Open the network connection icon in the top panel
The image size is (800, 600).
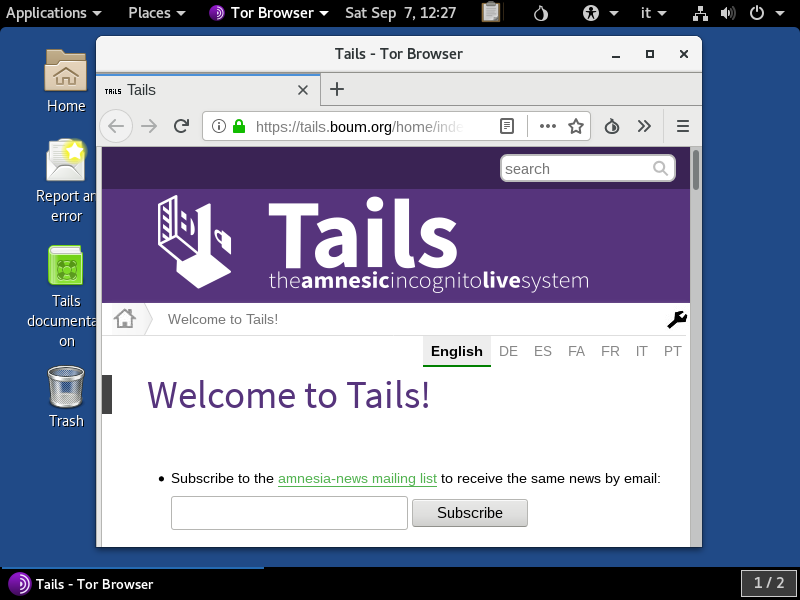[x=700, y=13]
